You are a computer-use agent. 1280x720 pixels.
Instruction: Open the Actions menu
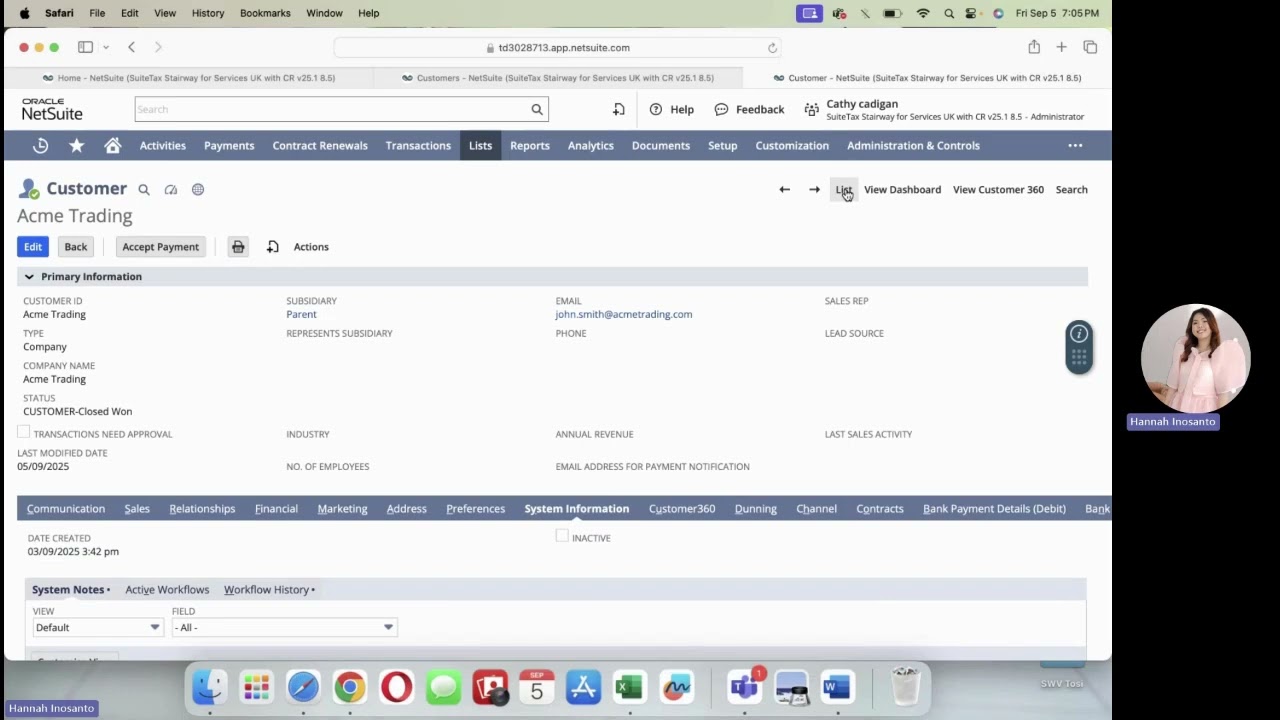tap(311, 247)
